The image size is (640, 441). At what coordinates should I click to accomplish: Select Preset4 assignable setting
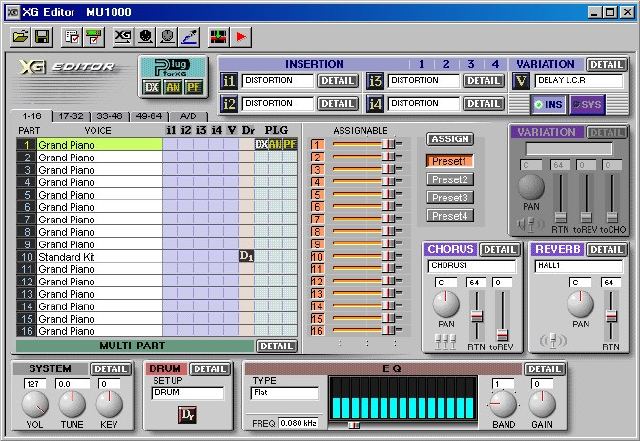tap(450, 215)
